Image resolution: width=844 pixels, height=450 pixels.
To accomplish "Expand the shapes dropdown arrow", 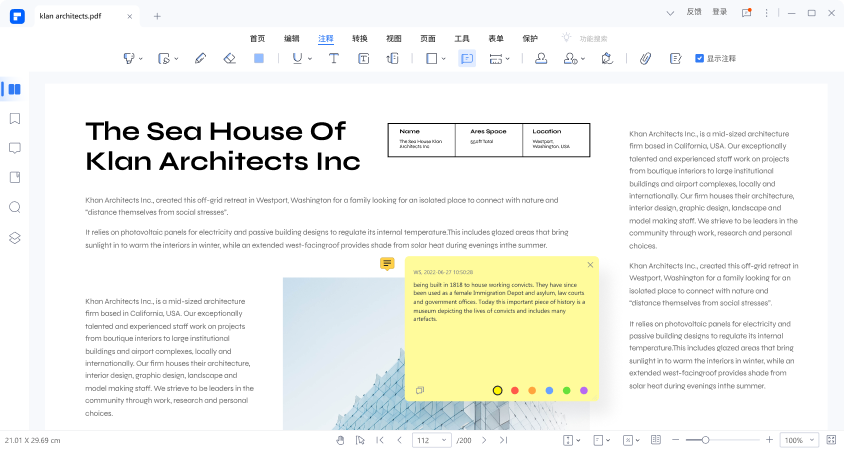I will [444, 59].
